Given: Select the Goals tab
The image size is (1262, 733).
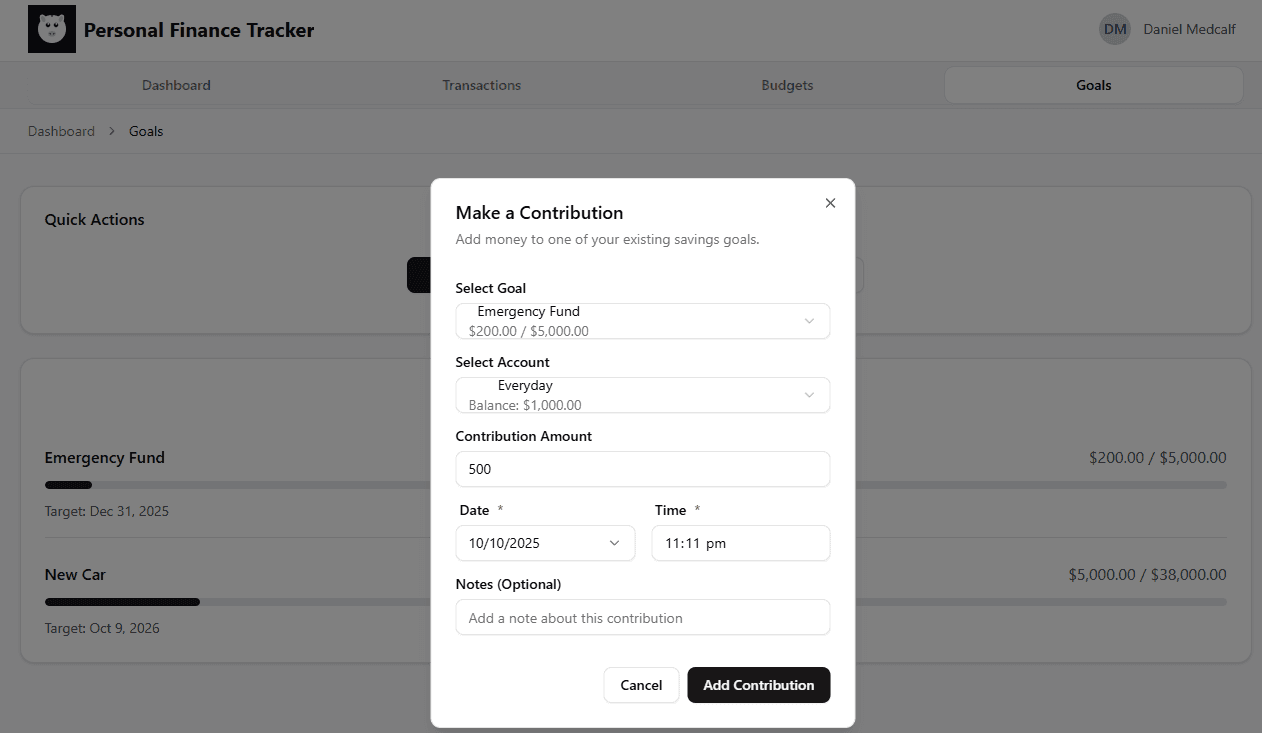Looking at the screenshot, I should [x=1093, y=85].
